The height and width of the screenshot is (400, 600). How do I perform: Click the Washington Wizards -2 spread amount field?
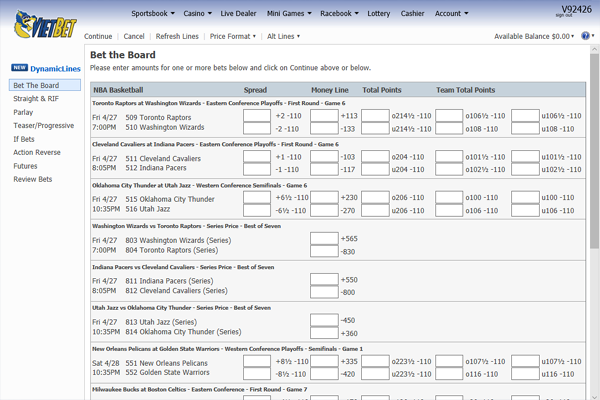257,128
